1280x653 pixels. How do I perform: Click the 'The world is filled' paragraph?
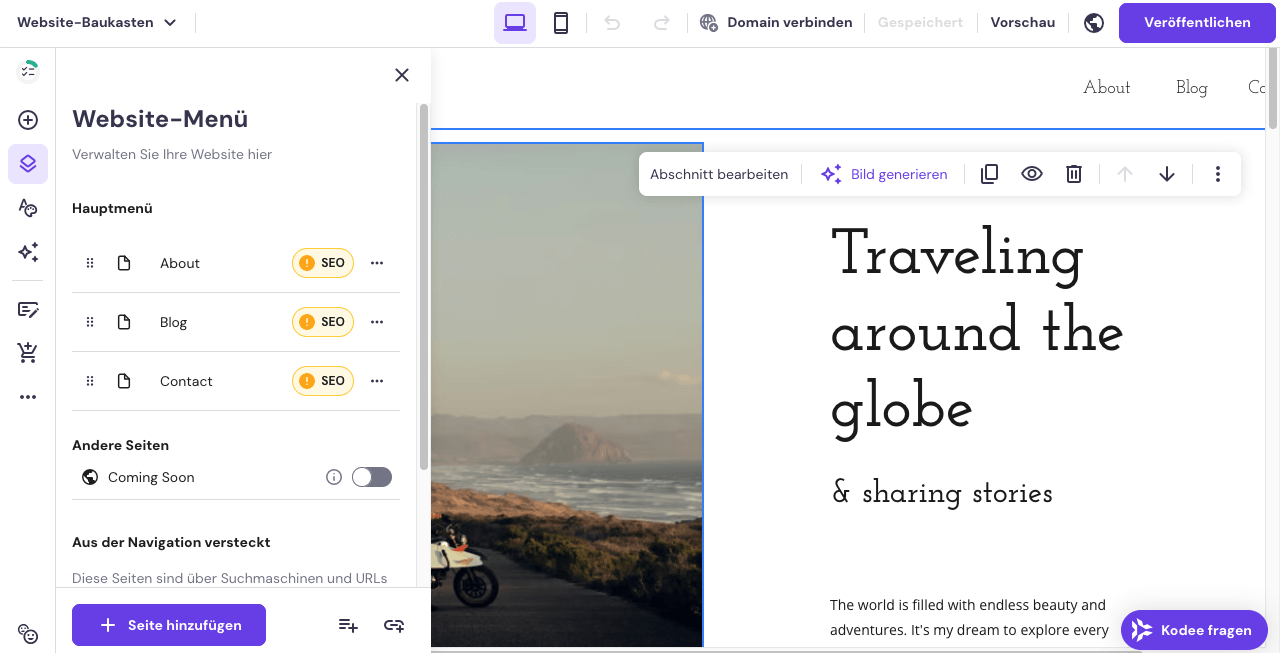tap(968, 617)
